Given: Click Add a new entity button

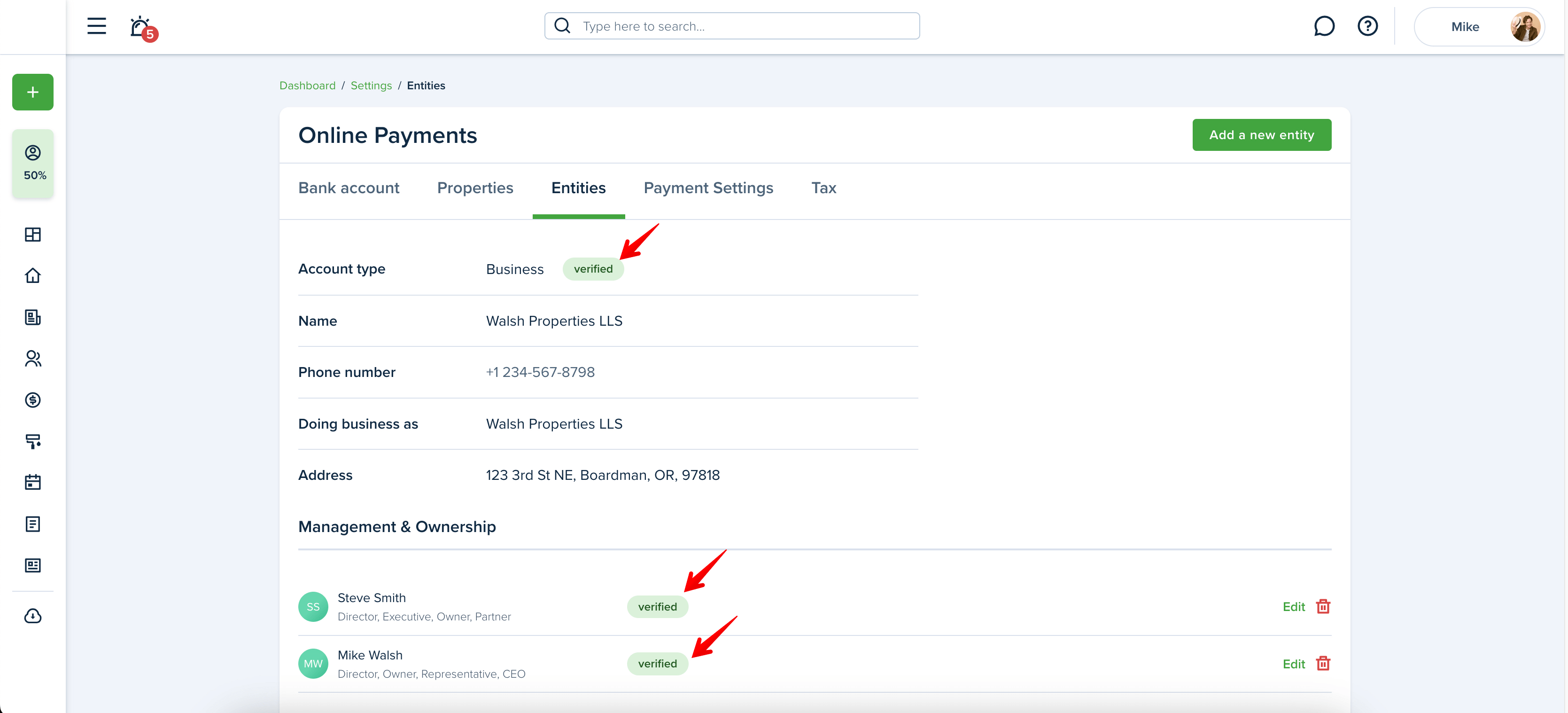Looking at the screenshot, I should coord(1261,135).
